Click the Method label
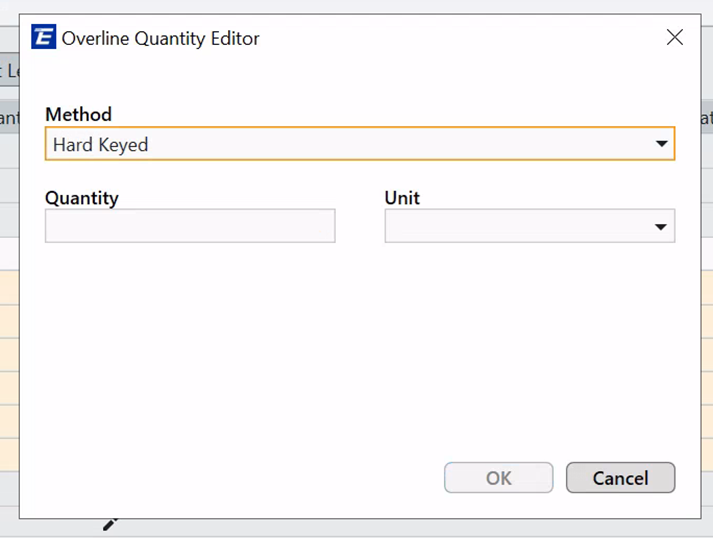This screenshot has height=538, width=713. [x=78, y=114]
